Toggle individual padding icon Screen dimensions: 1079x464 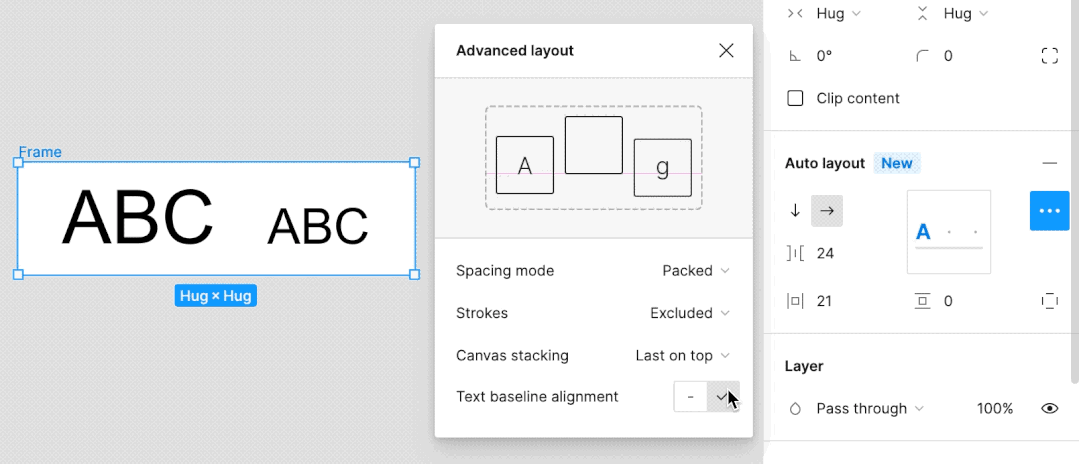(1049, 301)
